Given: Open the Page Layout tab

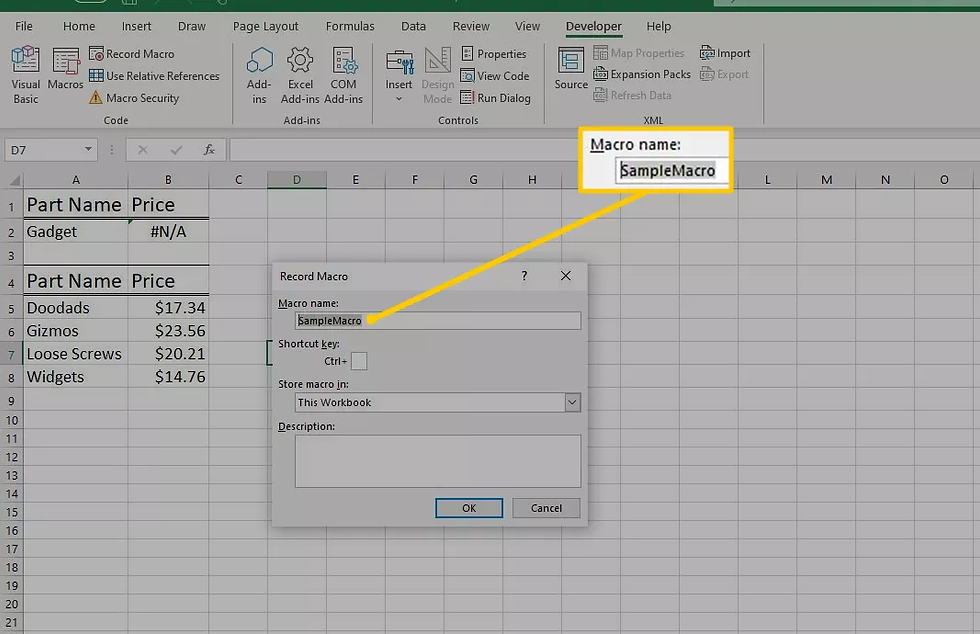Looking at the screenshot, I should click(x=265, y=26).
